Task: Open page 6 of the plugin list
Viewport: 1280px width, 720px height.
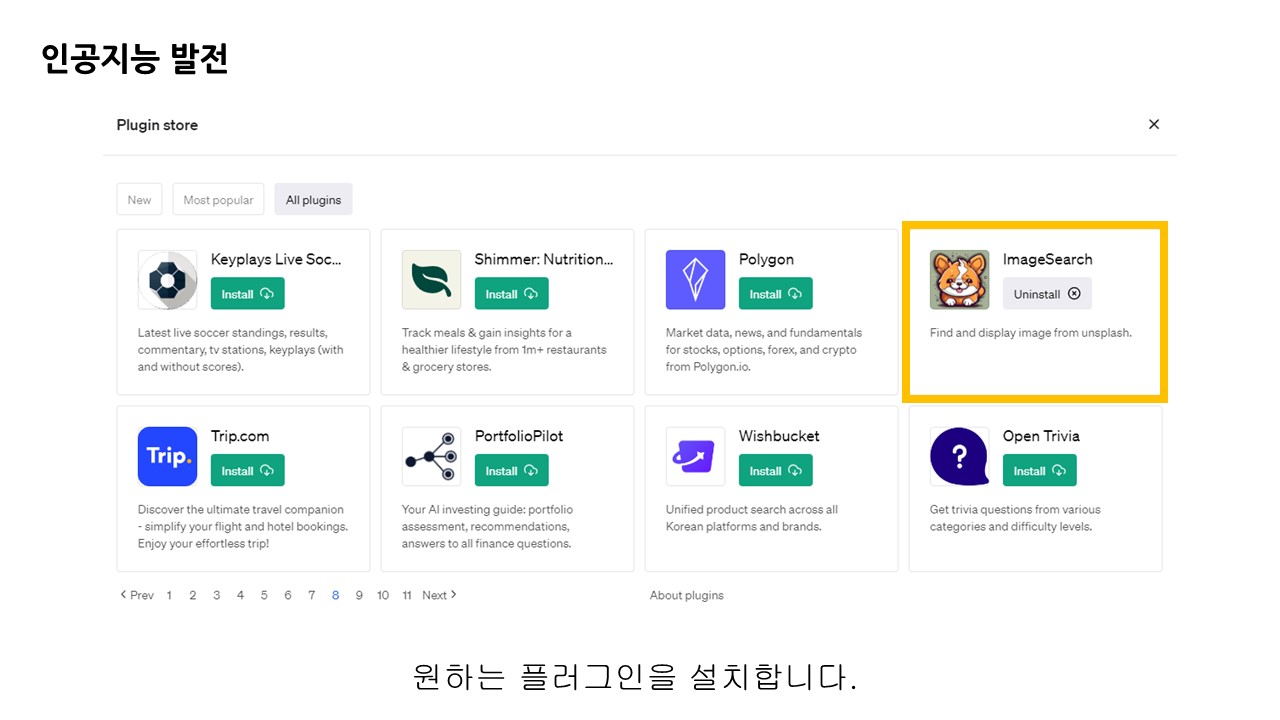Action: click(x=288, y=595)
